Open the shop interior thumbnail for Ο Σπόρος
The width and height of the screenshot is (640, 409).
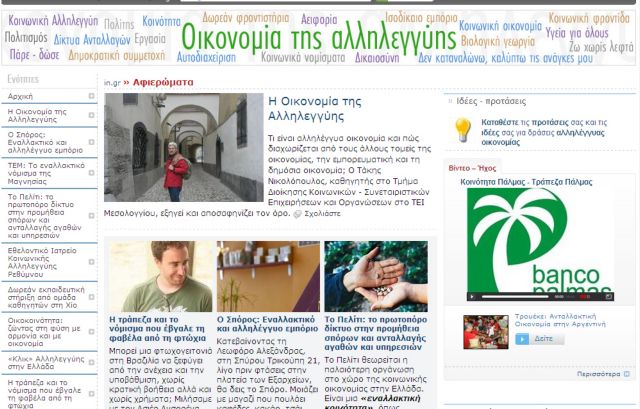[x=268, y=276]
